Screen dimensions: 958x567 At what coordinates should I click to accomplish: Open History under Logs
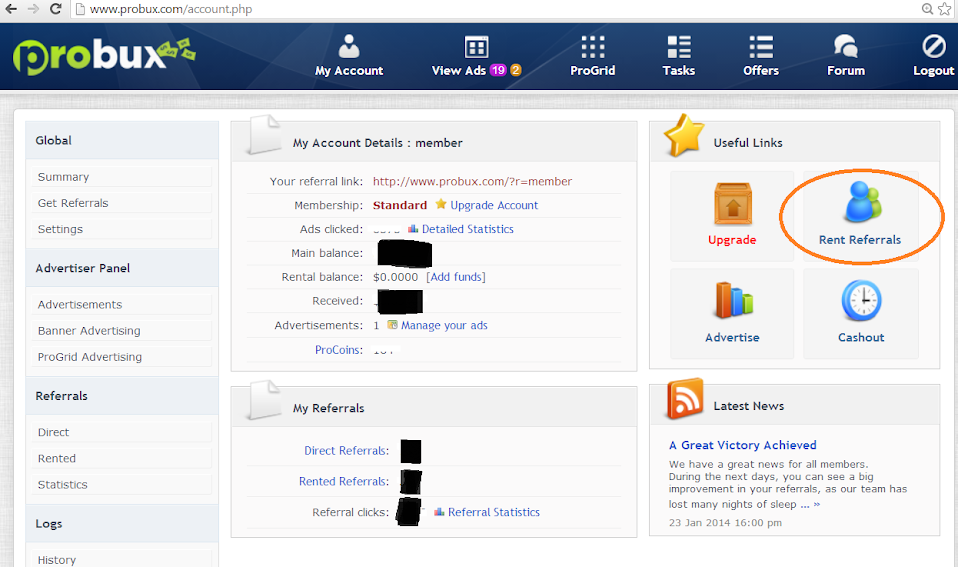121,559
